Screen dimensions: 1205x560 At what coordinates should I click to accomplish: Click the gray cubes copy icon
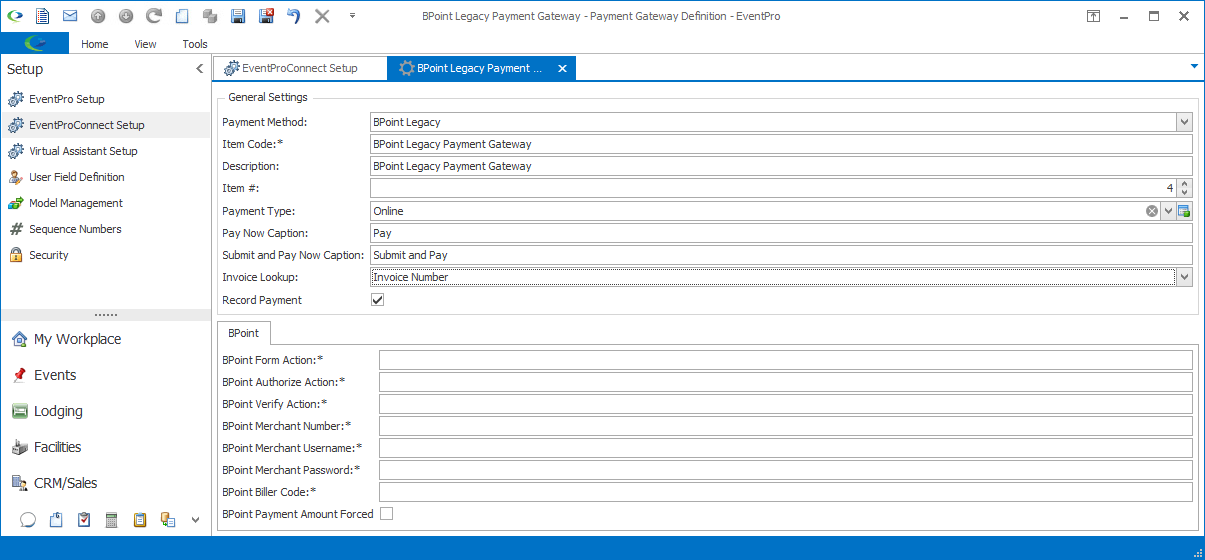pos(210,16)
